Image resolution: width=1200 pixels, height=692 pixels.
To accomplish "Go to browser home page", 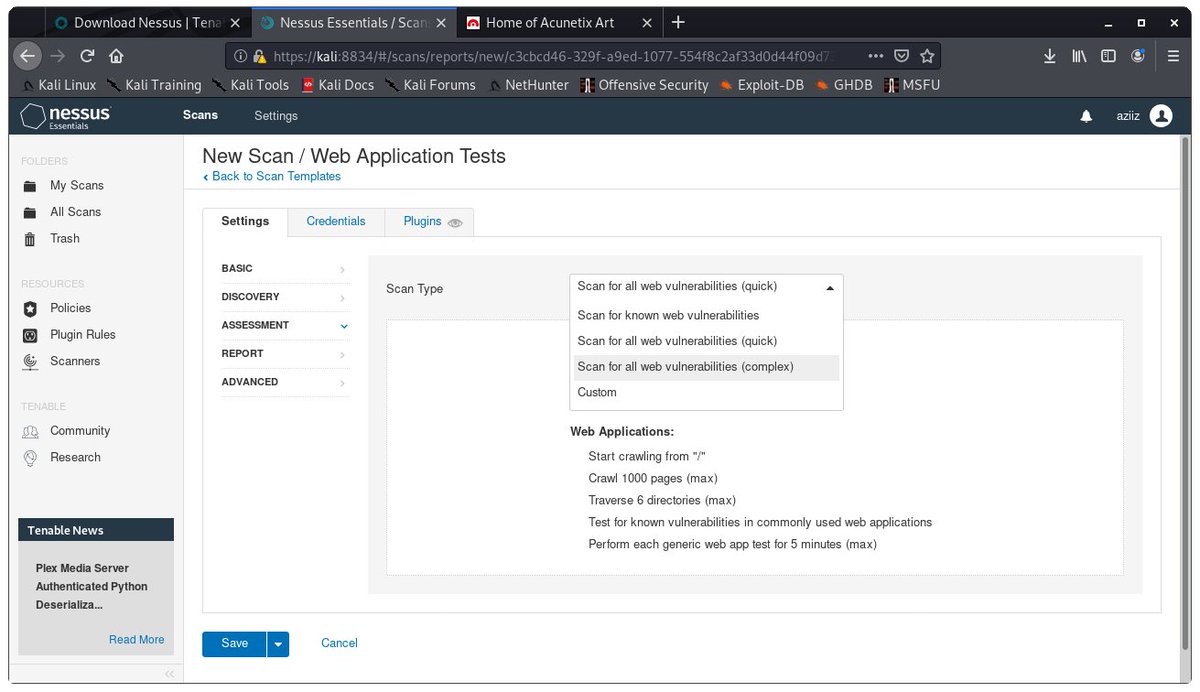I will tap(116, 56).
